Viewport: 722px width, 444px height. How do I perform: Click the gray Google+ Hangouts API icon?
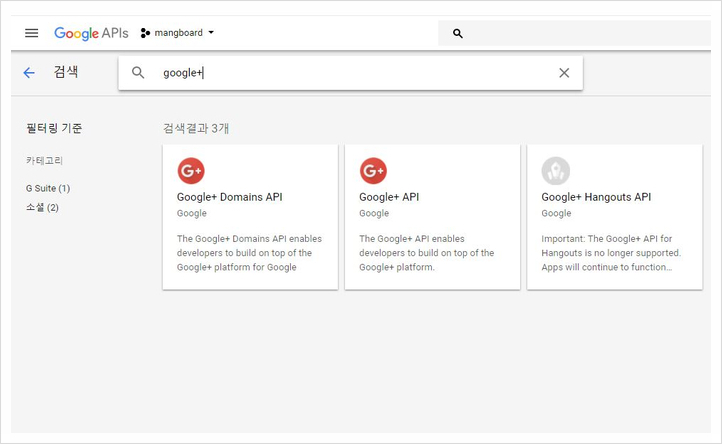555,171
